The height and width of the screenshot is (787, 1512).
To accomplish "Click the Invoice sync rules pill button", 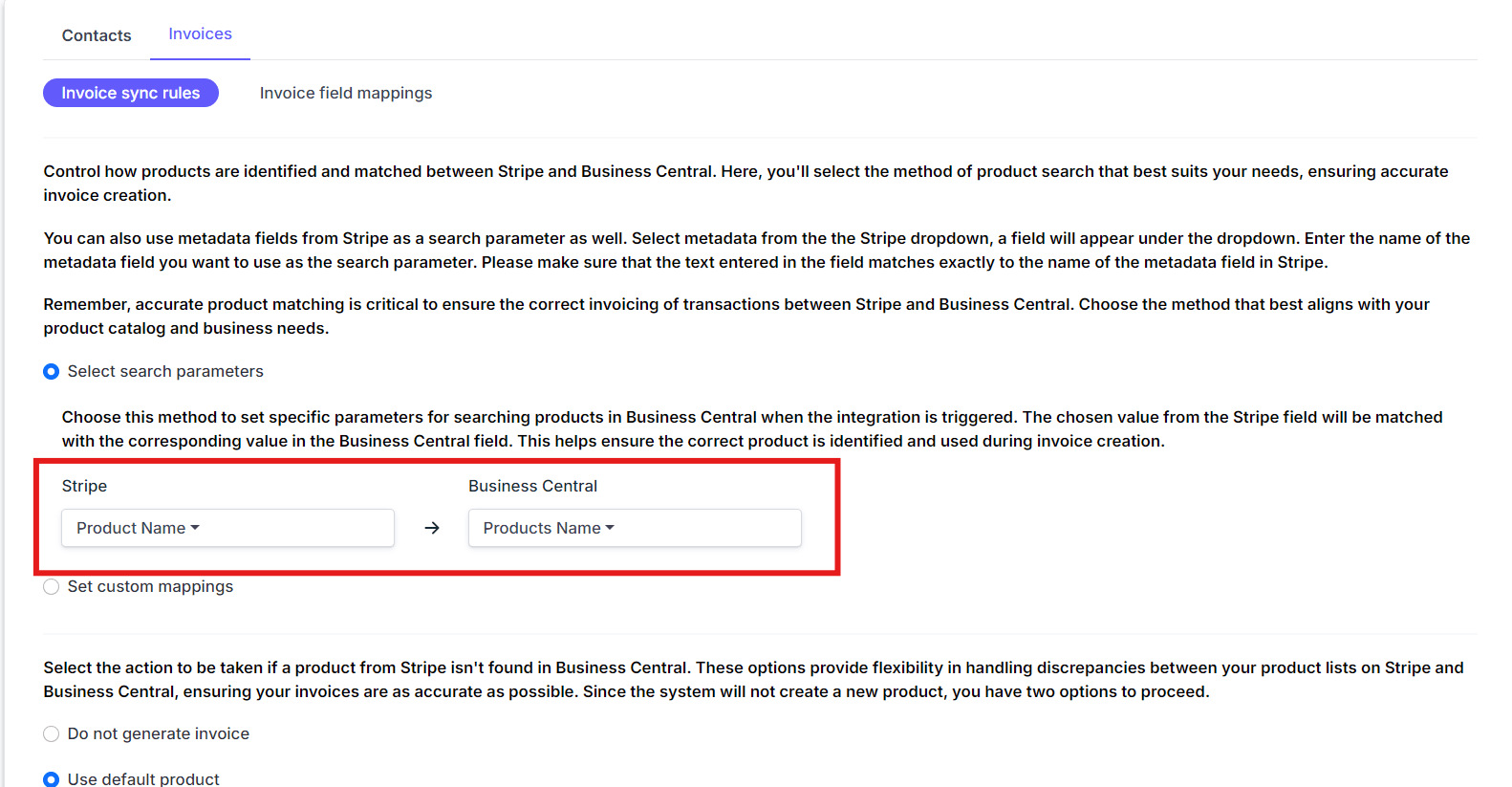I will tap(131, 93).
